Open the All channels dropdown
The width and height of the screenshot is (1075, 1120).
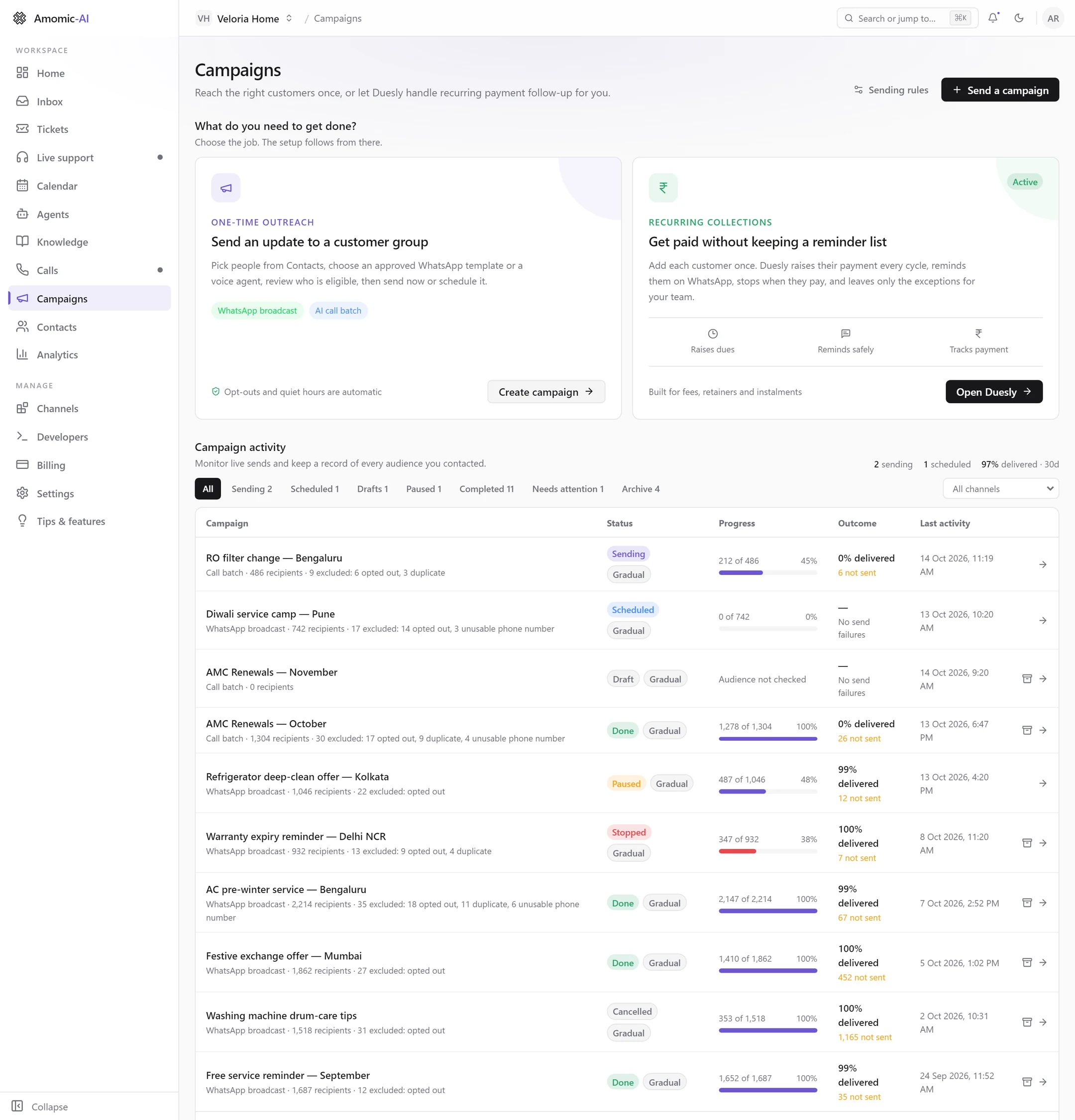pyautogui.click(x=1001, y=489)
